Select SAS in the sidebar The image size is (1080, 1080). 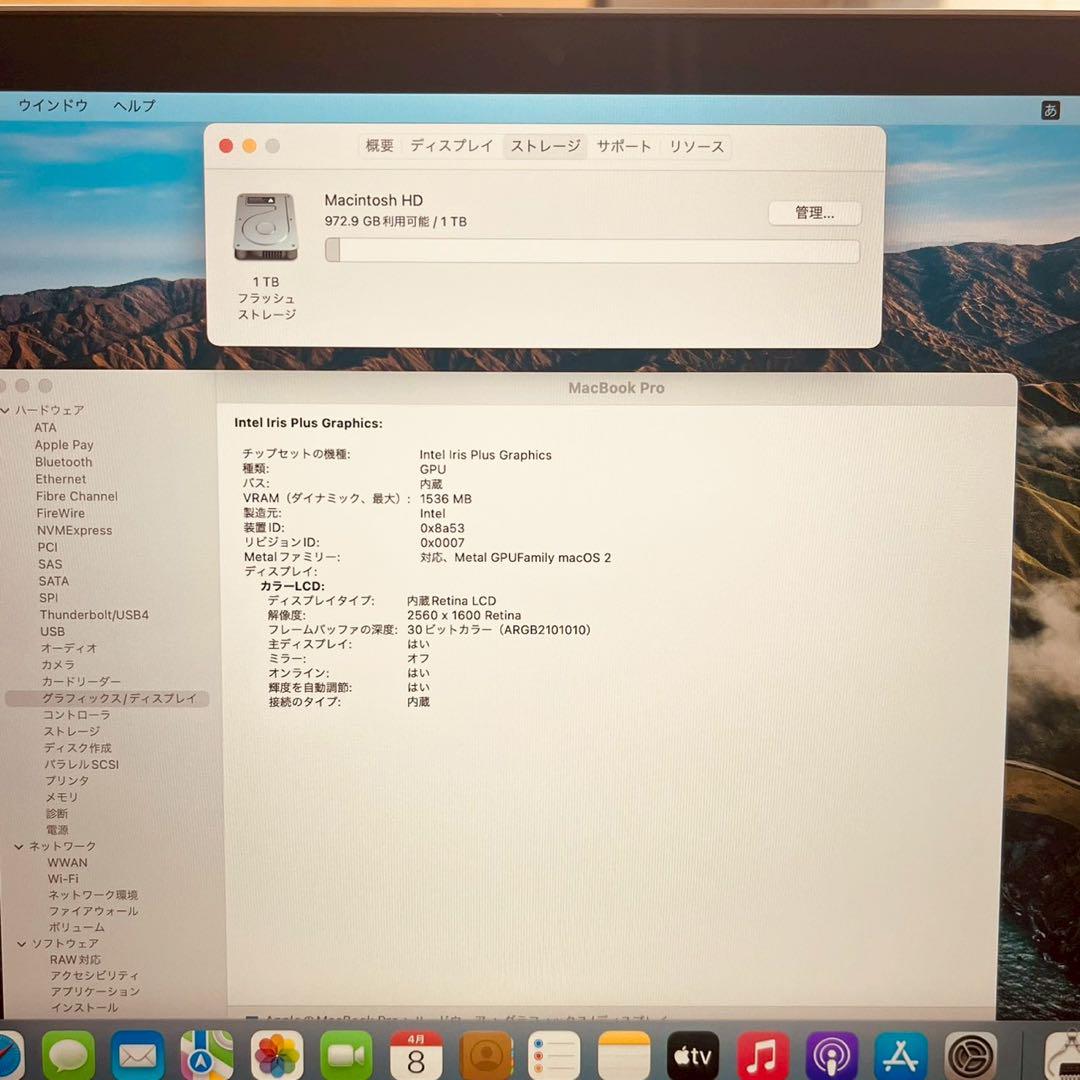pyautogui.click(x=50, y=564)
